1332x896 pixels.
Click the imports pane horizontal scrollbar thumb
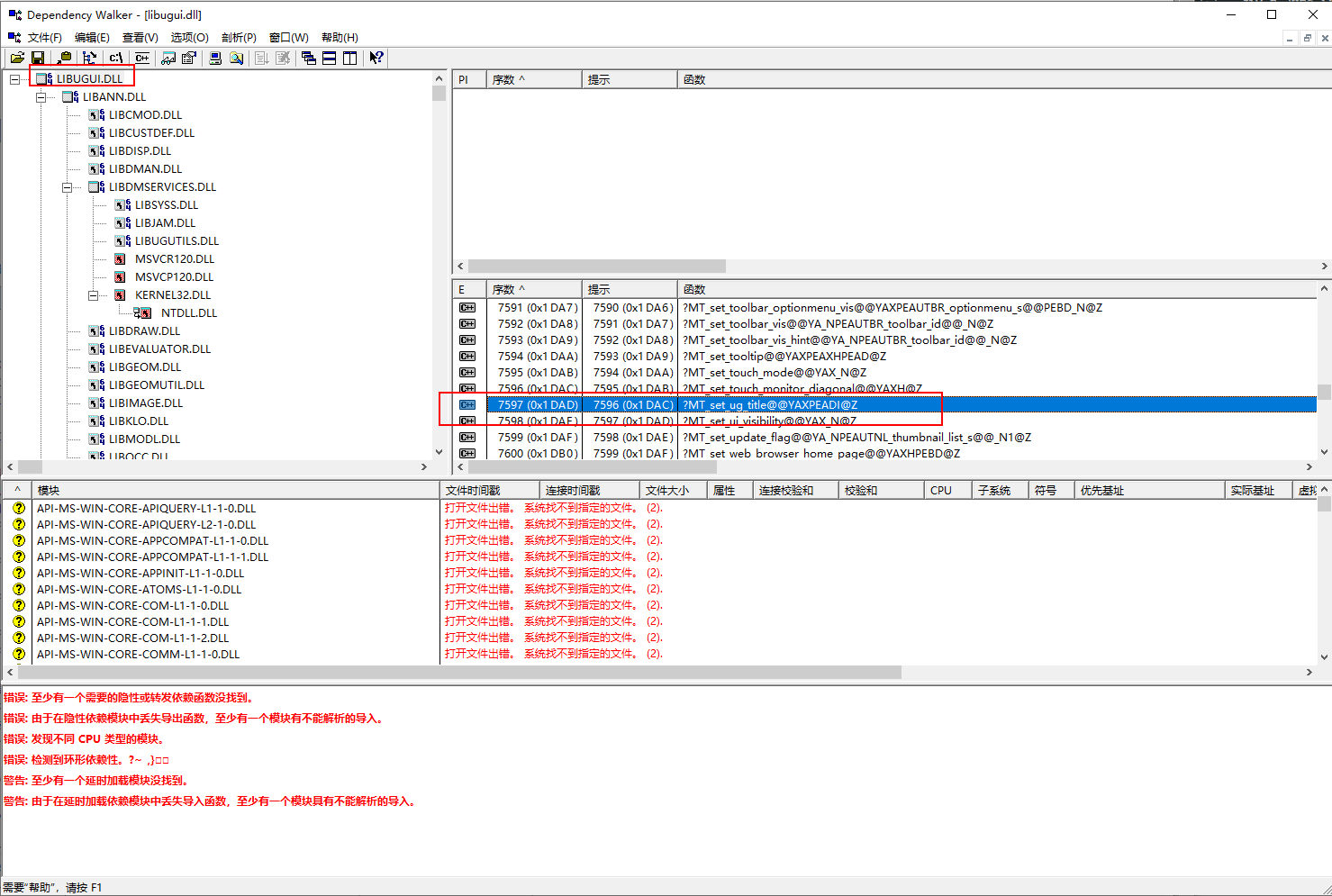pos(596,266)
